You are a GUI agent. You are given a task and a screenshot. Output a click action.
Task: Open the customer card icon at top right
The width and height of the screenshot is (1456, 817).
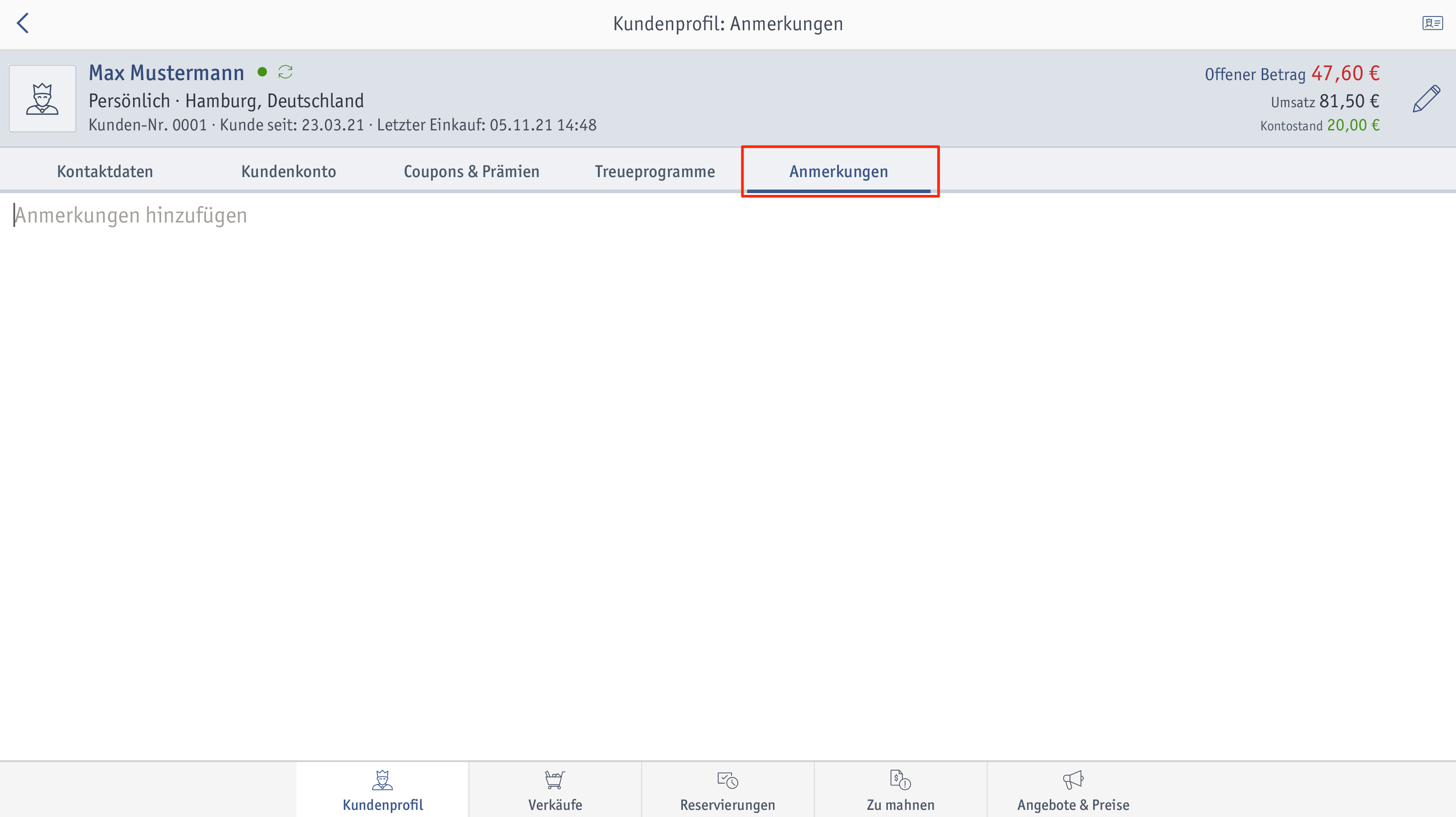[x=1432, y=23]
